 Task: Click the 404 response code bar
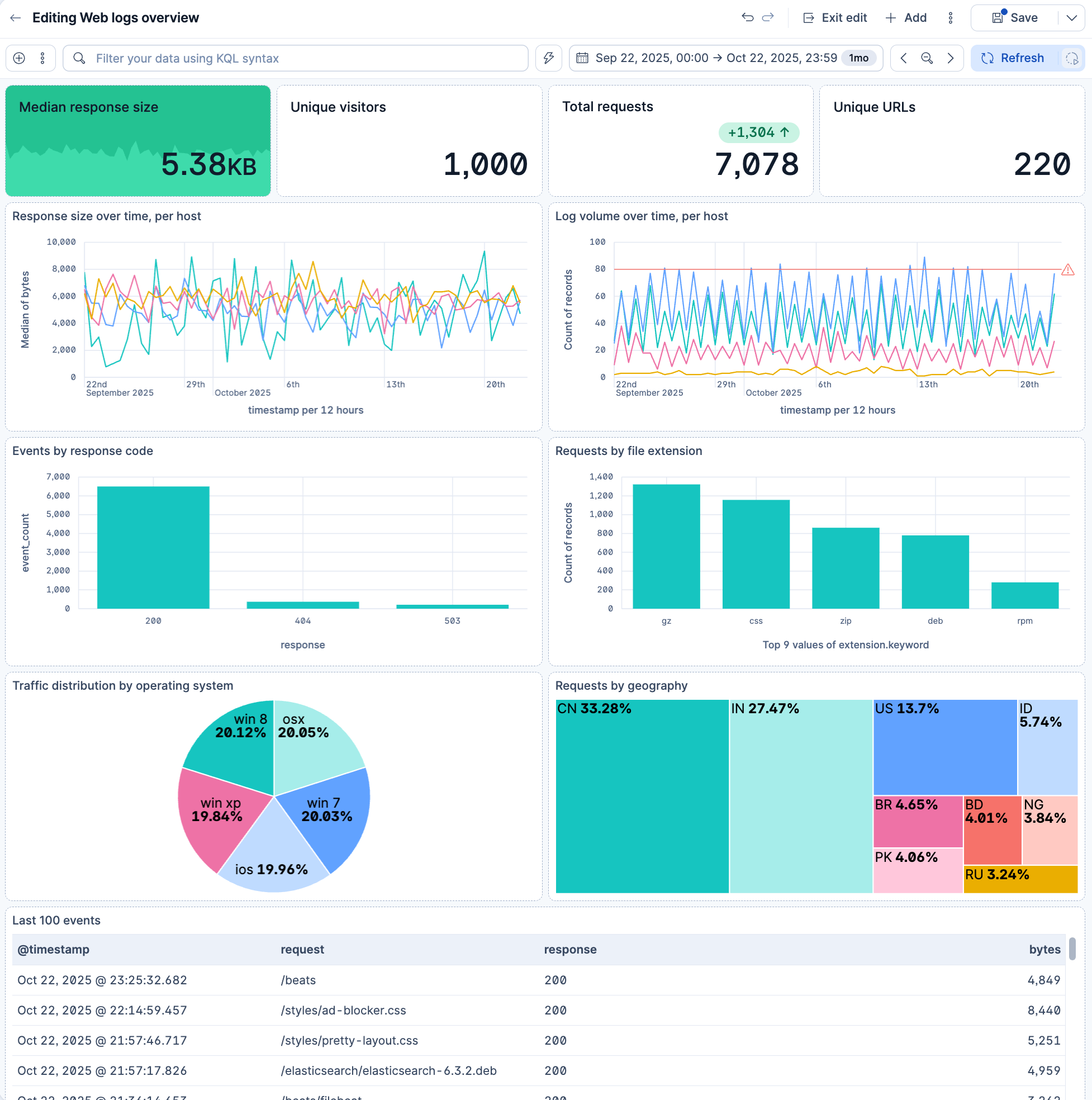point(303,605)
